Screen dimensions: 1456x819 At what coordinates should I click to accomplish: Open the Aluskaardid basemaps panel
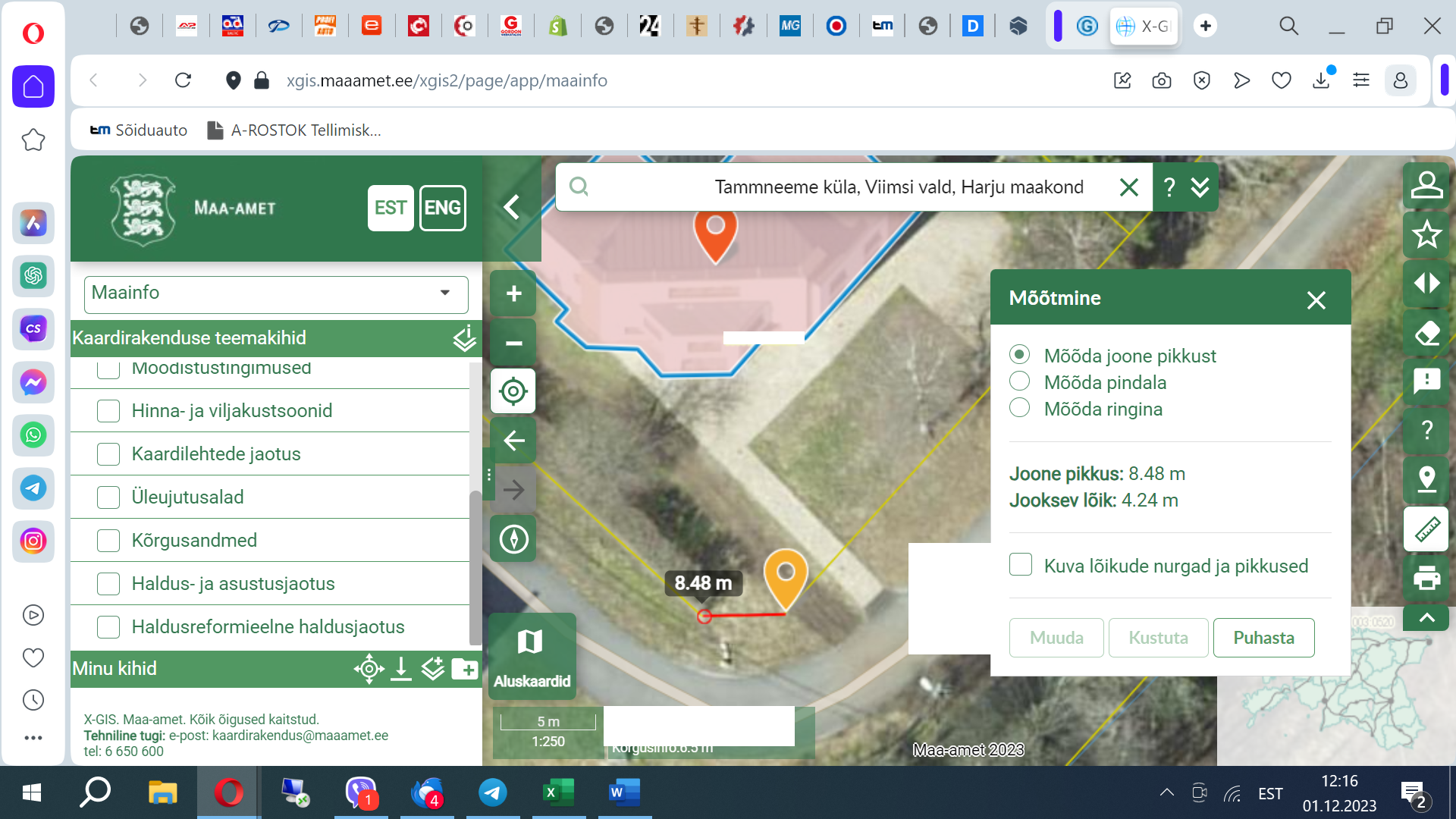[532, 656]
